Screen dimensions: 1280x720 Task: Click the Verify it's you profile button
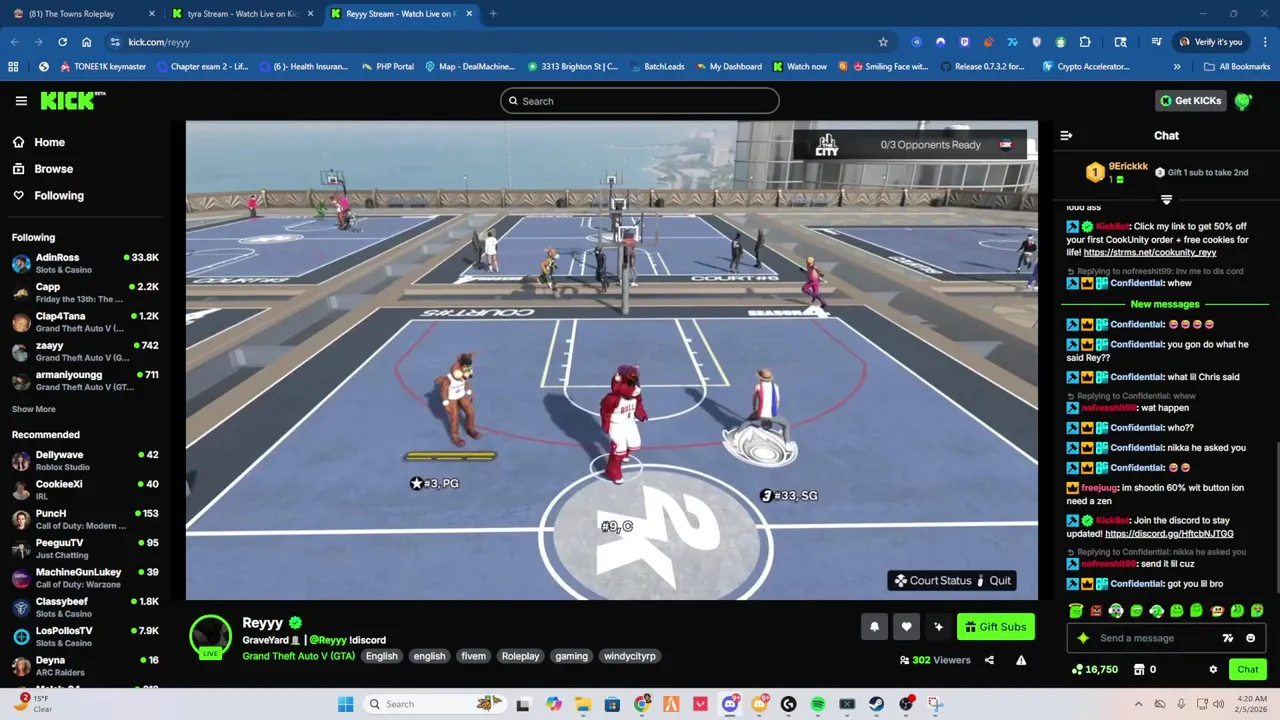pos(1210,42)
